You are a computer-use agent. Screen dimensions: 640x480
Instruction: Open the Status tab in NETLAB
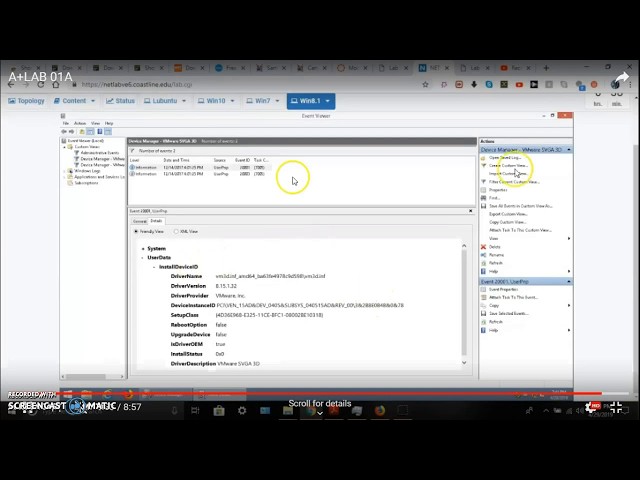coord(120,101)
